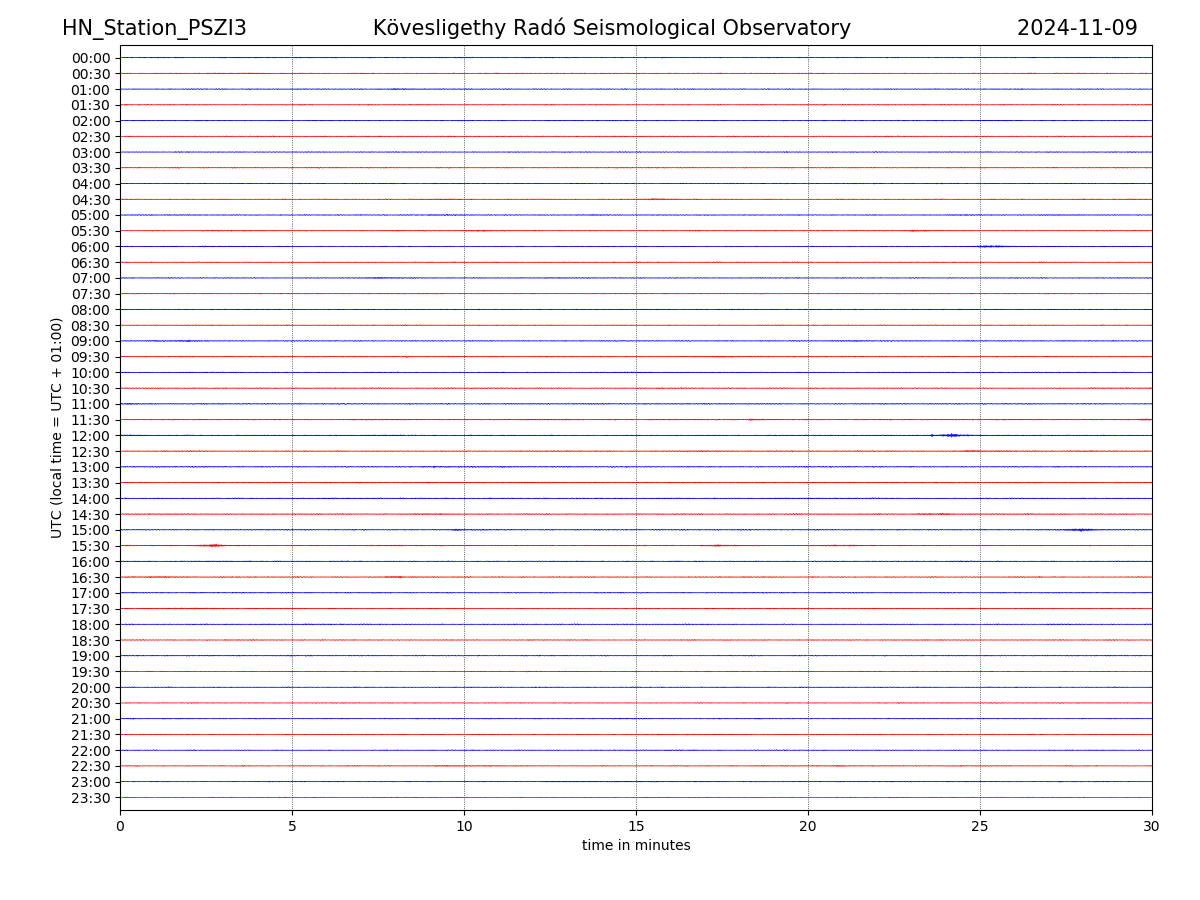
Task: Select the blue burst on the 15:00 trace
Action: point(1080,530)
